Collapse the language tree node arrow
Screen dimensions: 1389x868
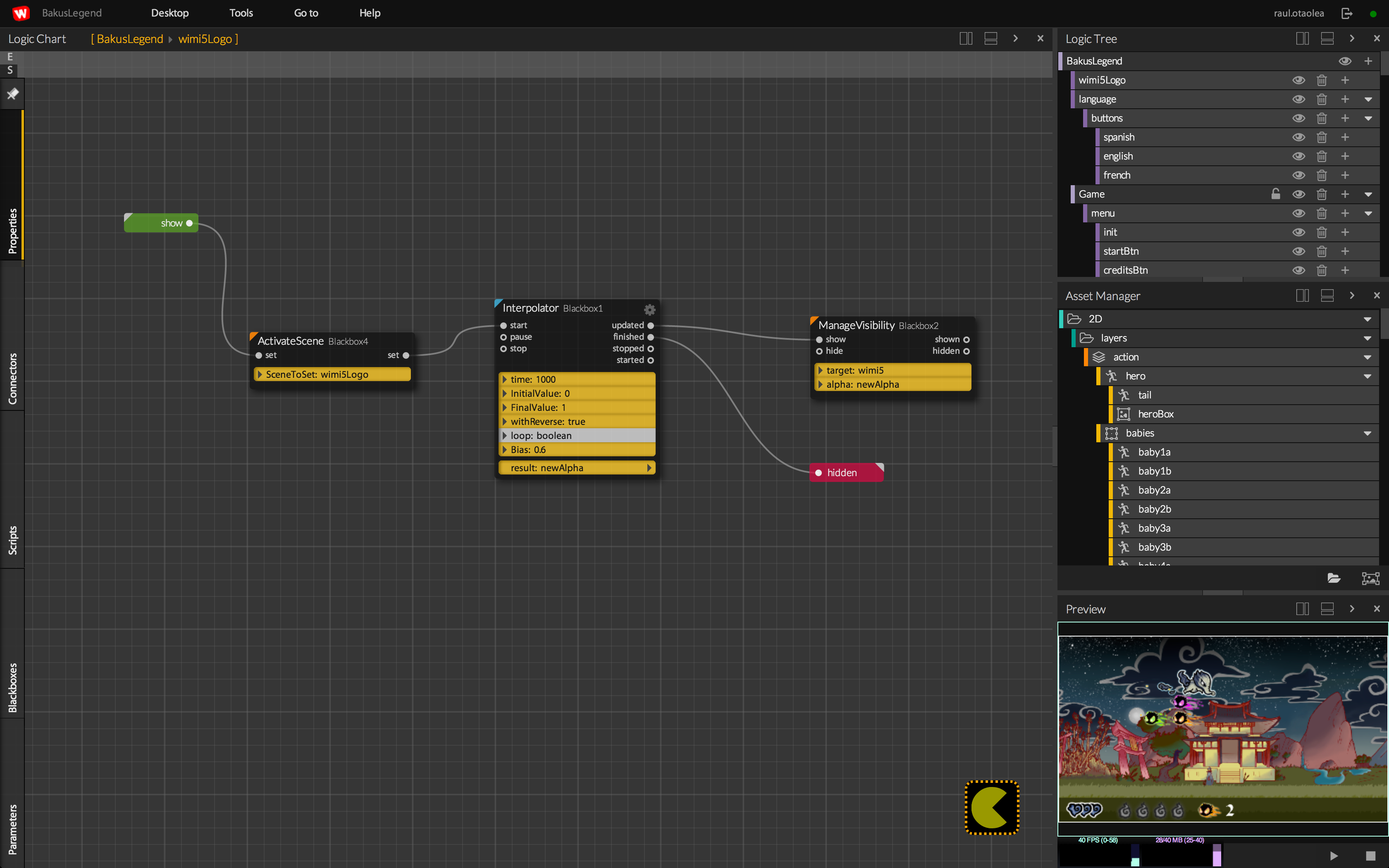click(x=1368, y=99)
